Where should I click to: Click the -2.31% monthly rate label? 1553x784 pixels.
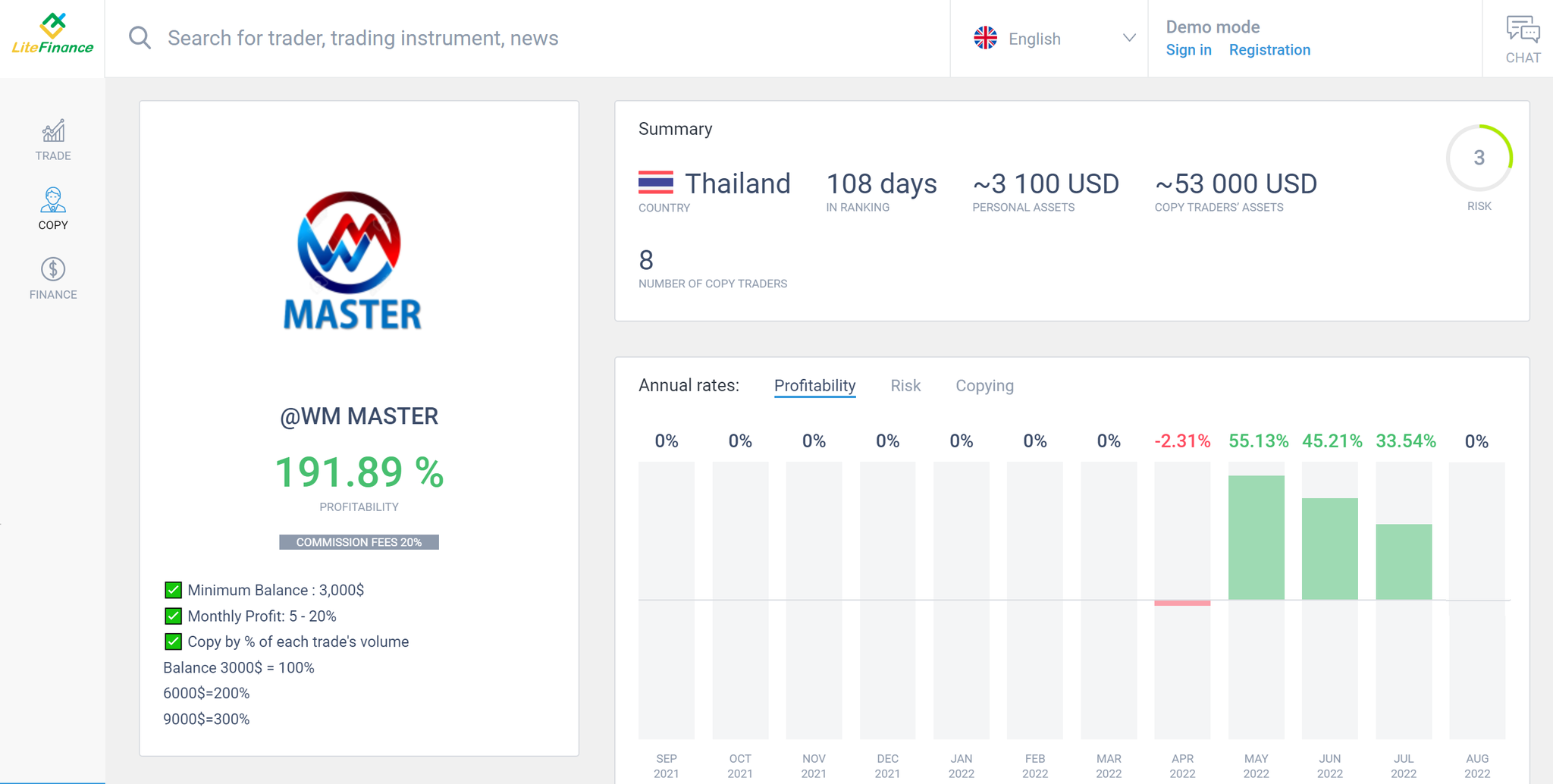pos(1182,441)
